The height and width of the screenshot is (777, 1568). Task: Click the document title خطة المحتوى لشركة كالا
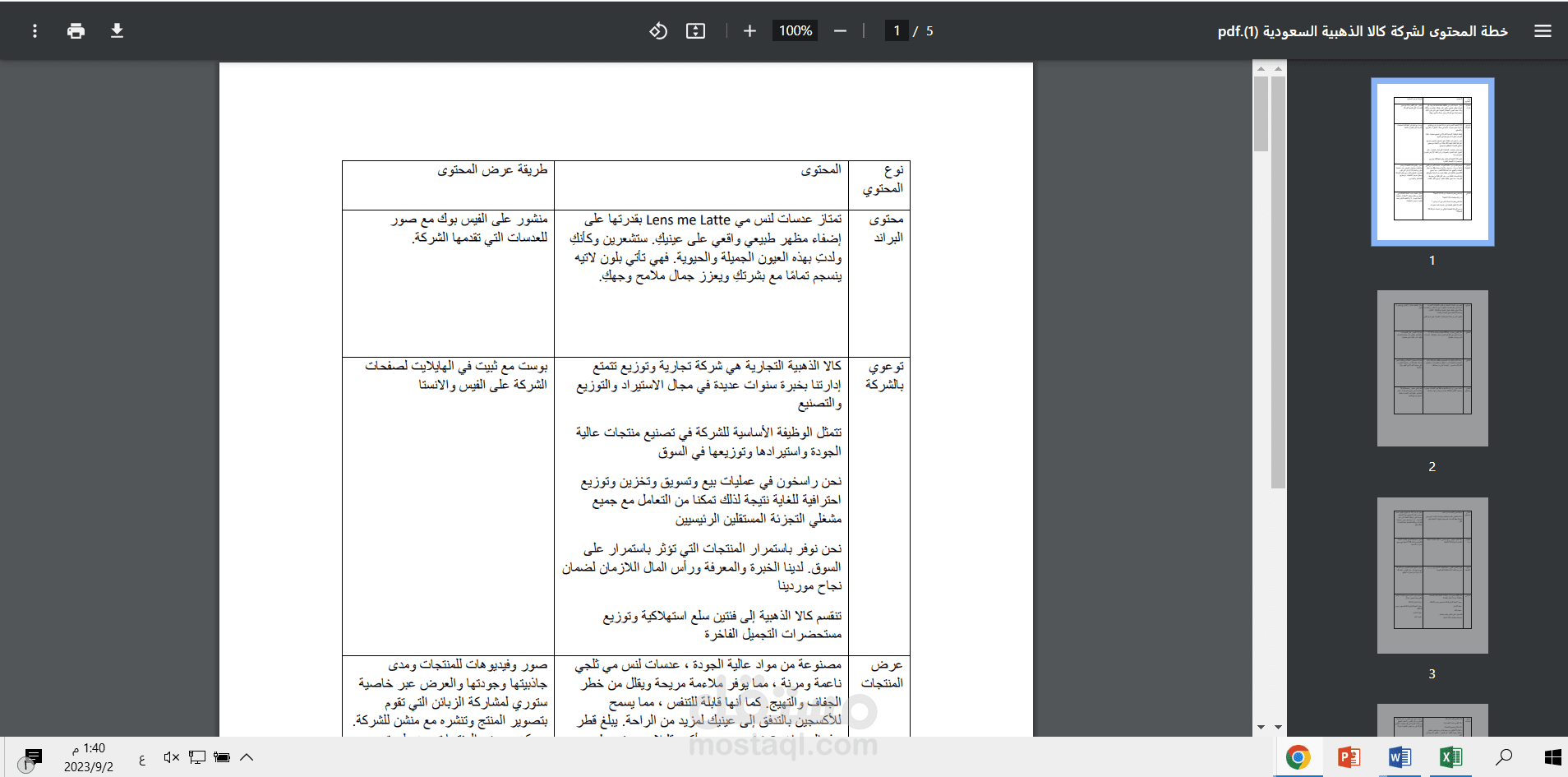pyautogui.click(x=1363, y=31)
